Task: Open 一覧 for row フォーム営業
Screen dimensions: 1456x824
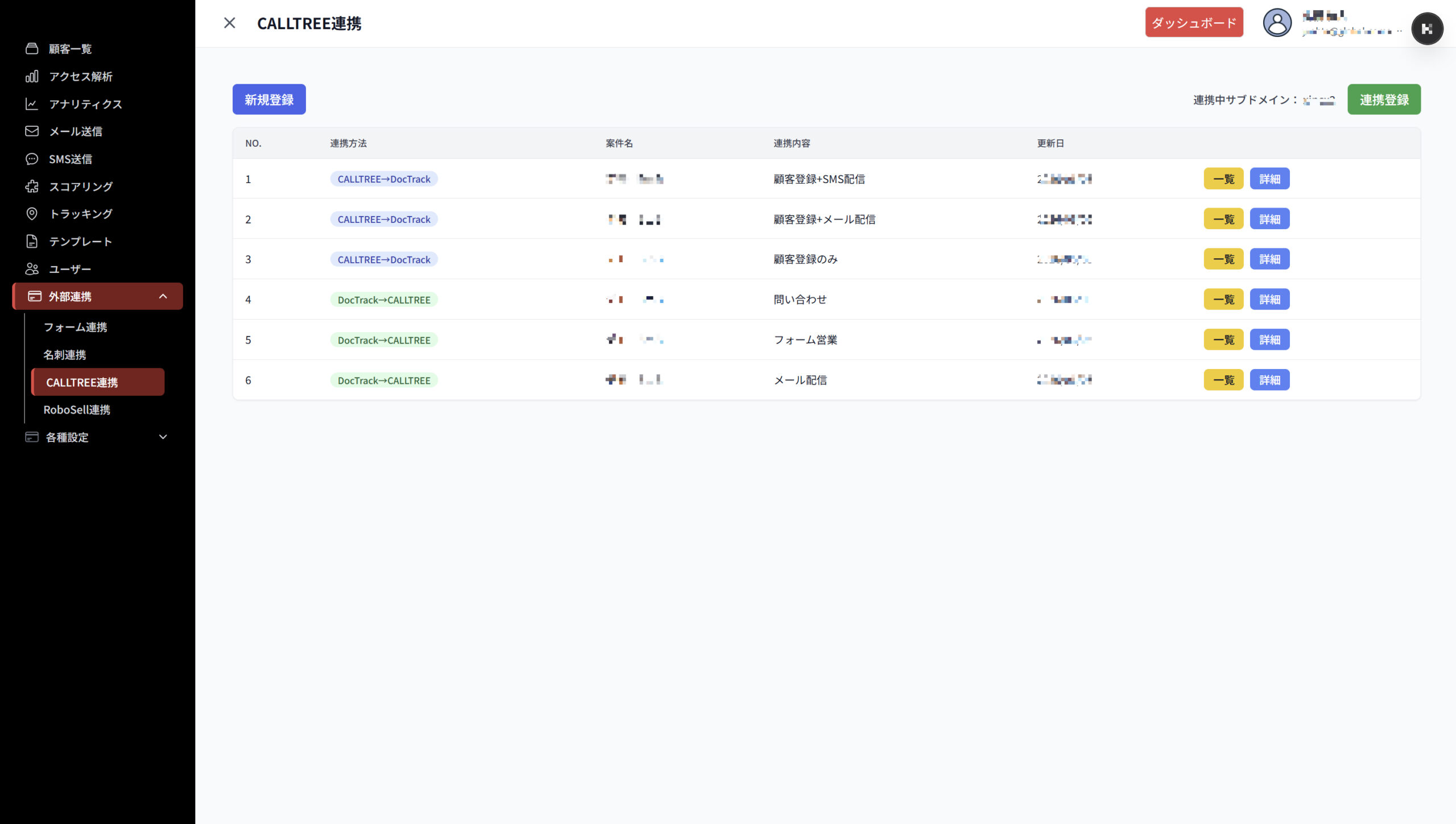Action: 1223,340
